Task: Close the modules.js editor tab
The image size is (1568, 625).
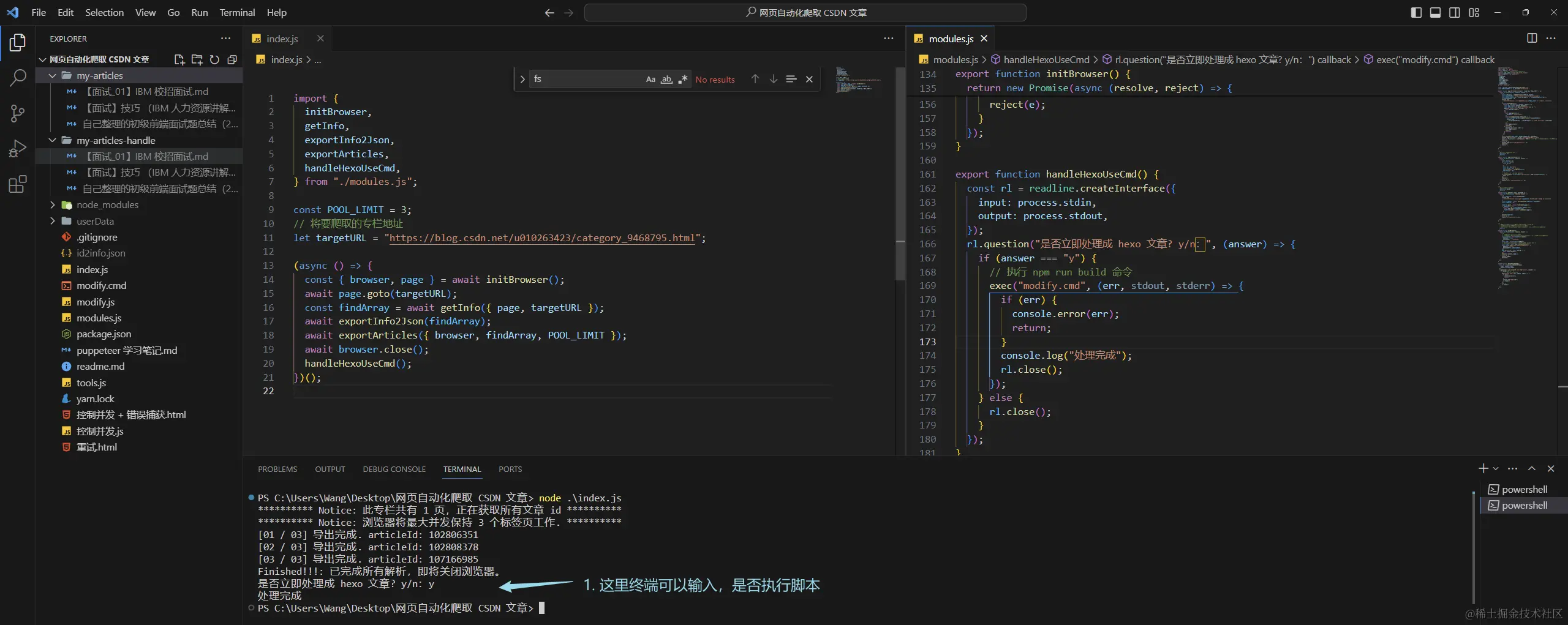Action: tap(984, 39)
